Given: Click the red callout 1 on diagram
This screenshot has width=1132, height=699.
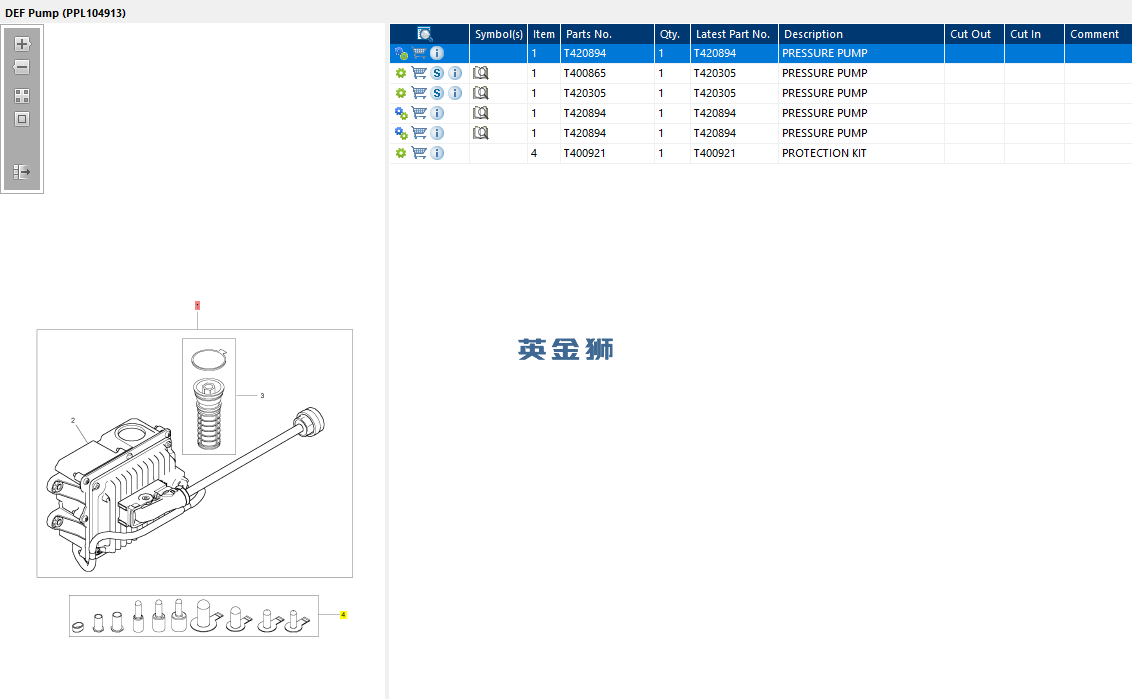Looking at the screenshot, I should pyautogui.click(x=197, y=305).
